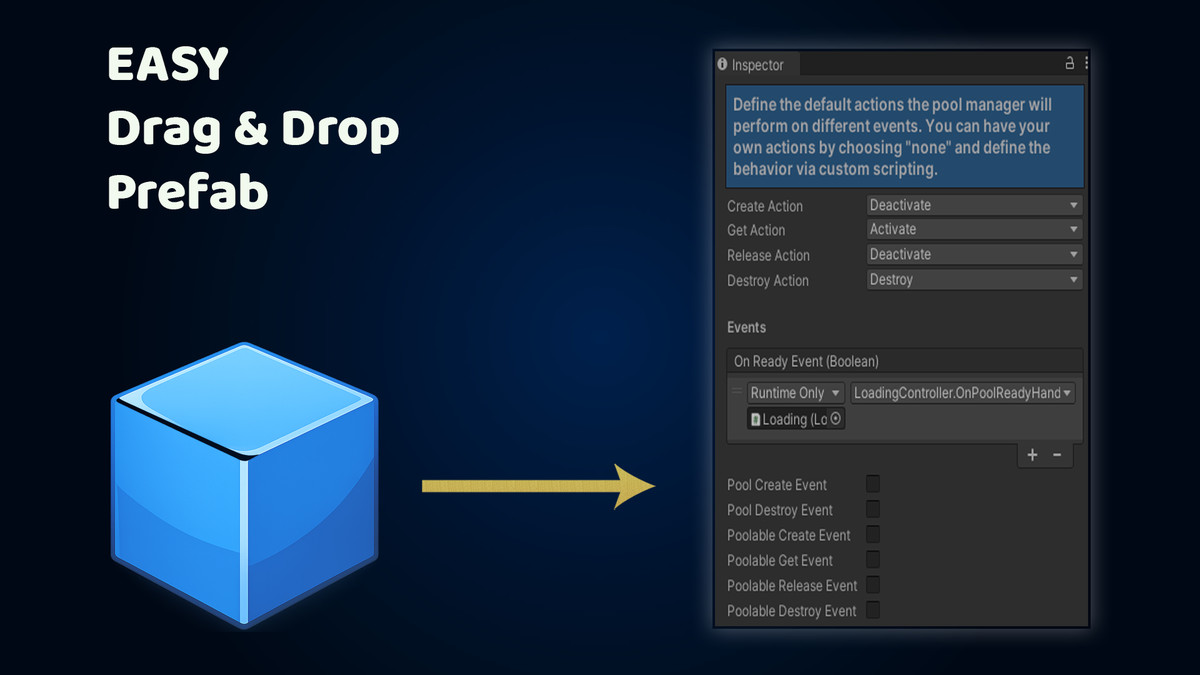Click the Destroy Action label
This screenshot has width=1200, height=675.
point(768,281)
